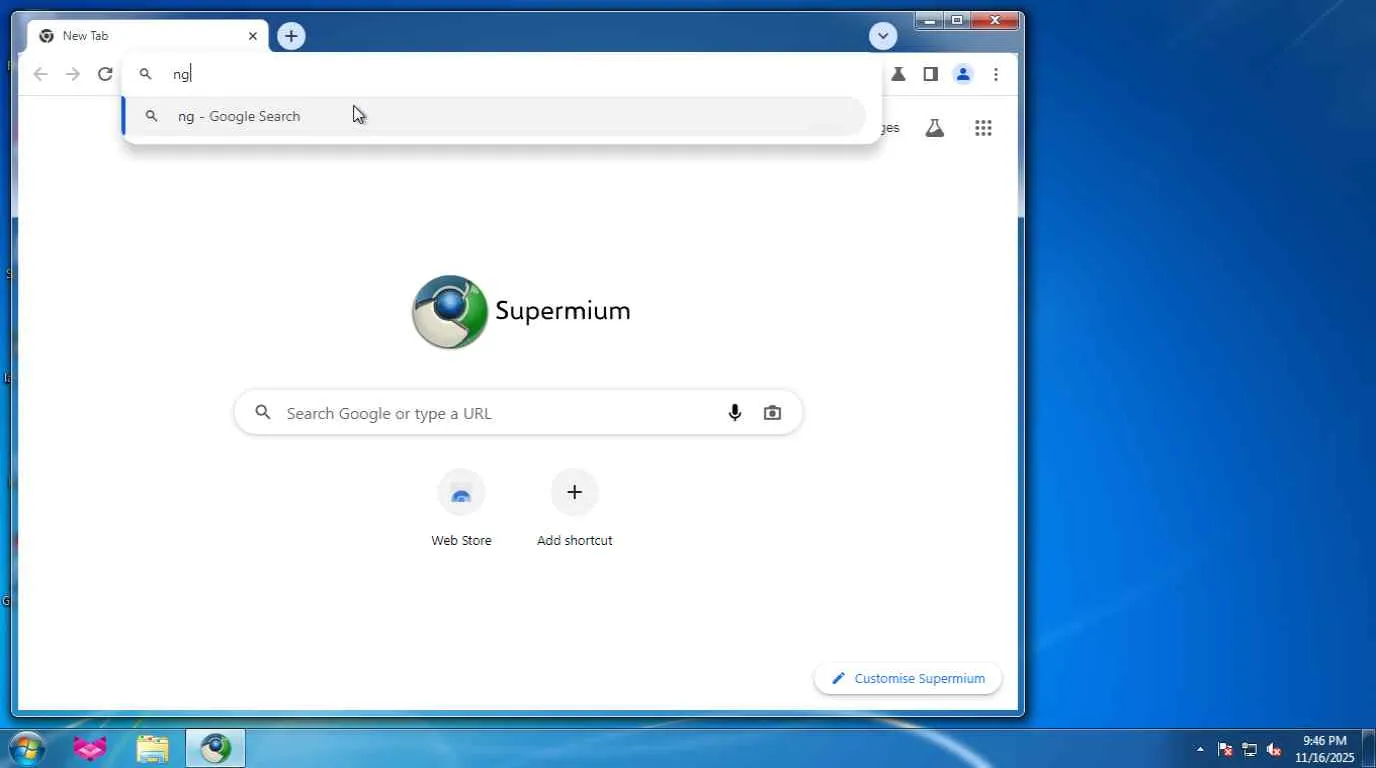The width and height of the screenshot is (1376, 768).
Task: Open the Action Center flag icon
Action: (x=1225, y=749)
